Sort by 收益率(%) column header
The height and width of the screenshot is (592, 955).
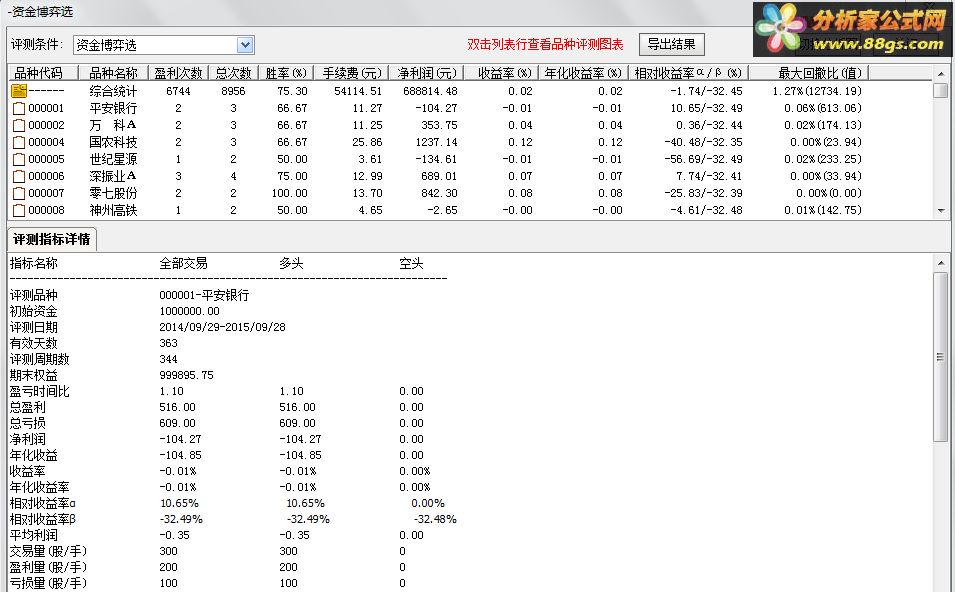(501, 73)
